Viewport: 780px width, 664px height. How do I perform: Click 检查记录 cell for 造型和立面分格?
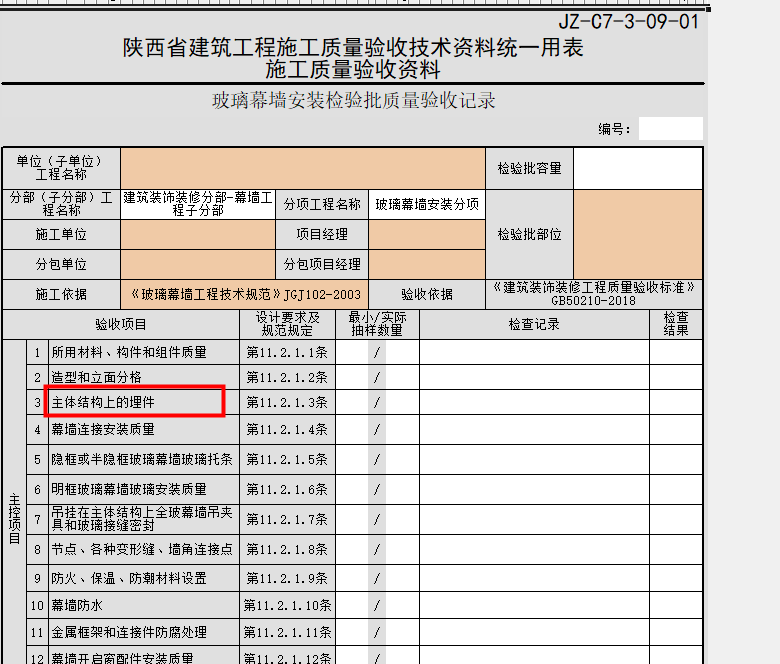point(533,377)
